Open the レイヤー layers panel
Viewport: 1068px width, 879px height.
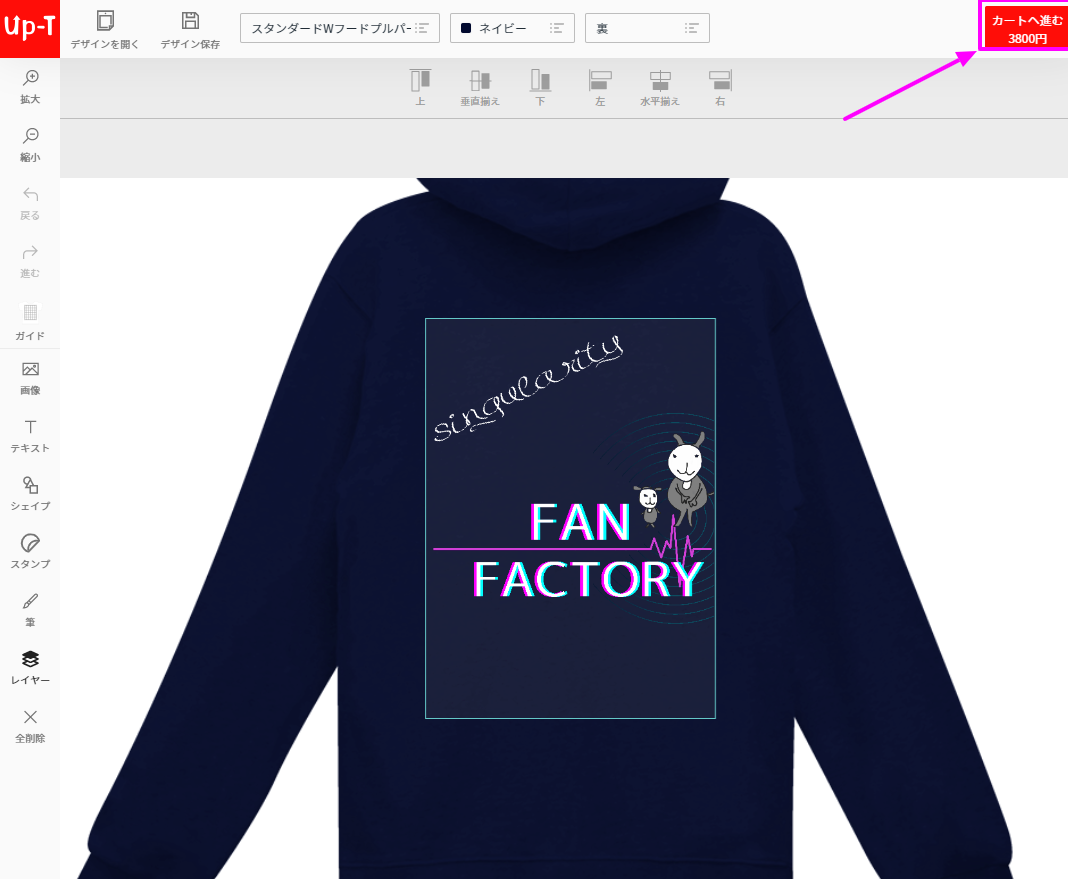coord(29,668)
